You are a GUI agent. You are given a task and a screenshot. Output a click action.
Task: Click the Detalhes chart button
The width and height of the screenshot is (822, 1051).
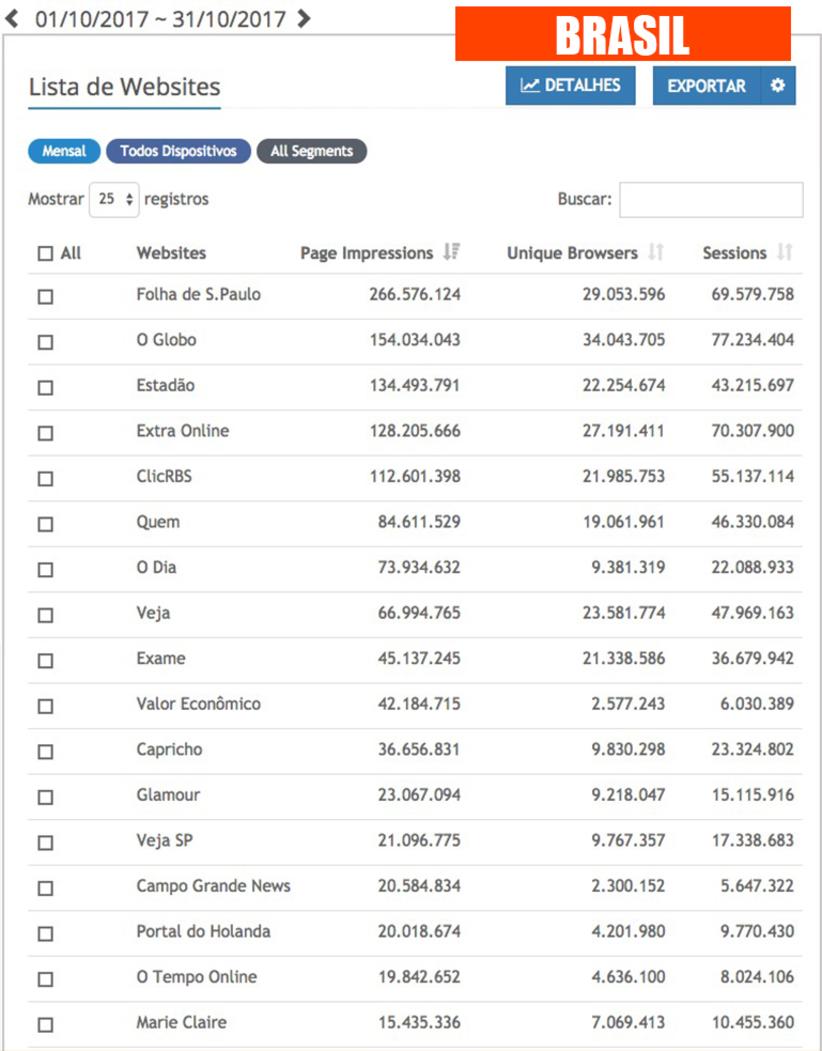pyautogui.click(x=570, y=86)
